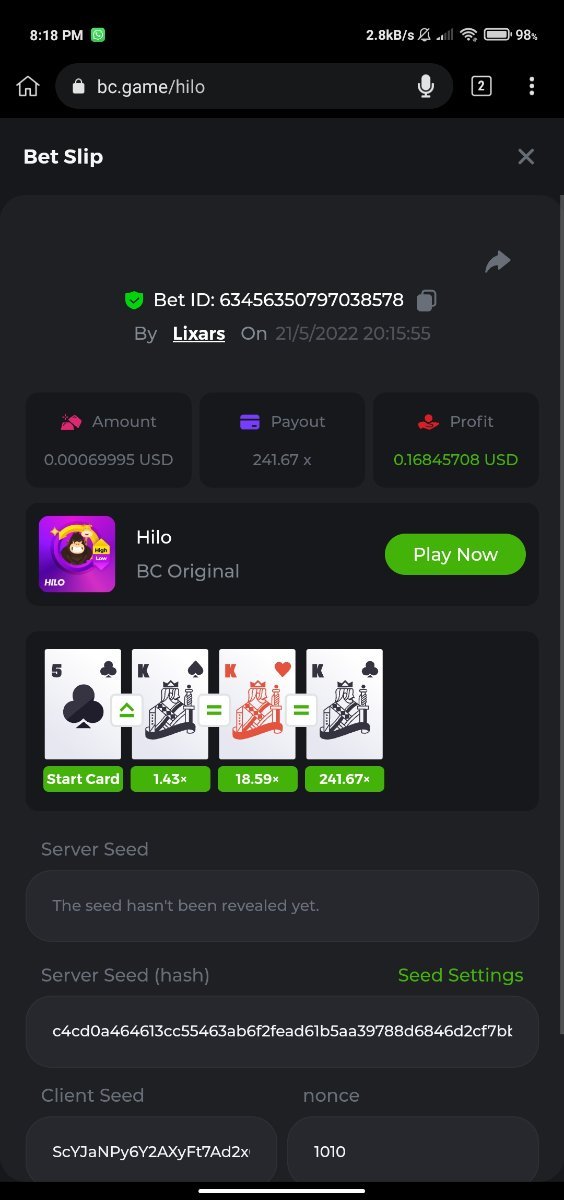
Task: Tap the microphone voice search icon
Action: coord(426,87)
